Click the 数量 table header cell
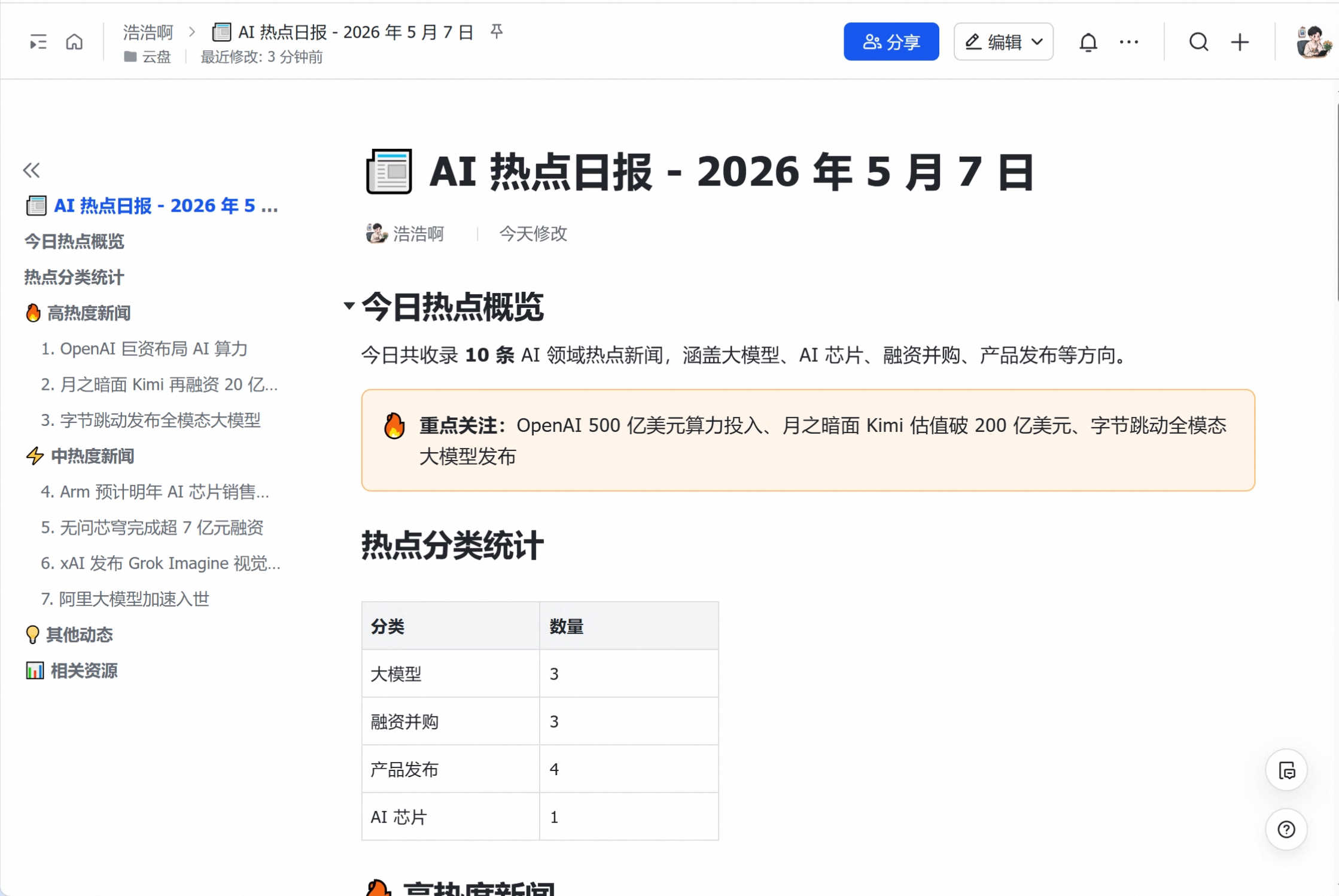The width and height of the screenshot is (1339, 896). (629, 626)
